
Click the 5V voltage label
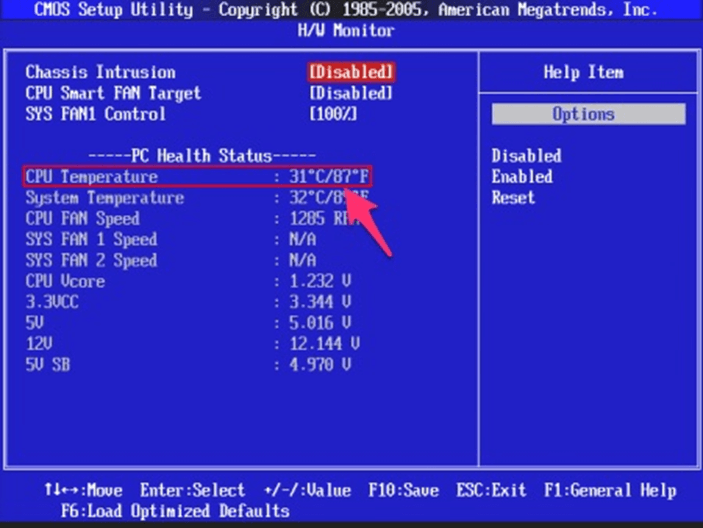click(35, 323)
